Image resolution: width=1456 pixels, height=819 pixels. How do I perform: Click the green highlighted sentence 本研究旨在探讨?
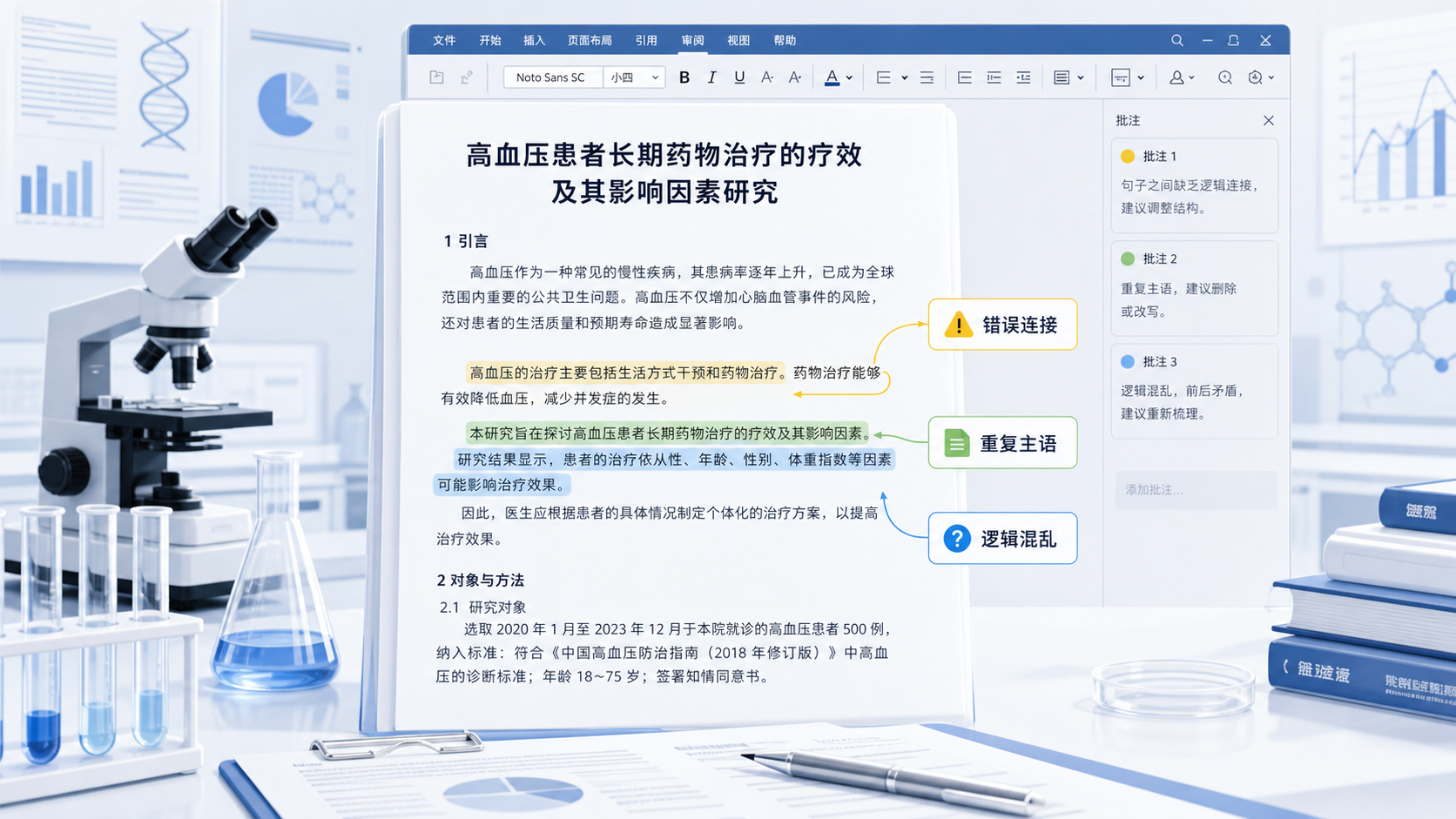coord(668,433)
